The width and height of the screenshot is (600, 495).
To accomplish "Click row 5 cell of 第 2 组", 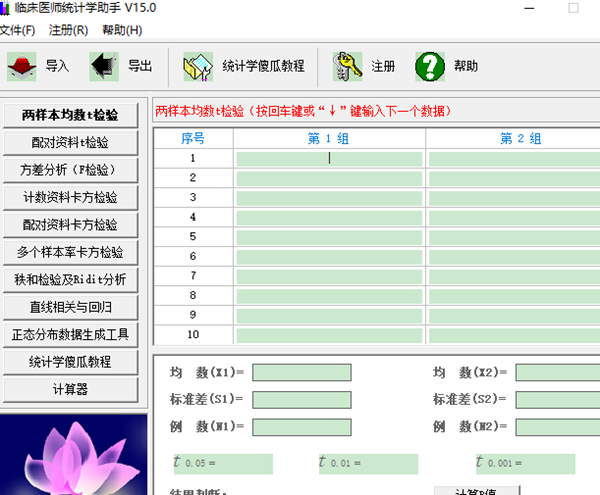I will pyautogui.click(x=514, y=237).
